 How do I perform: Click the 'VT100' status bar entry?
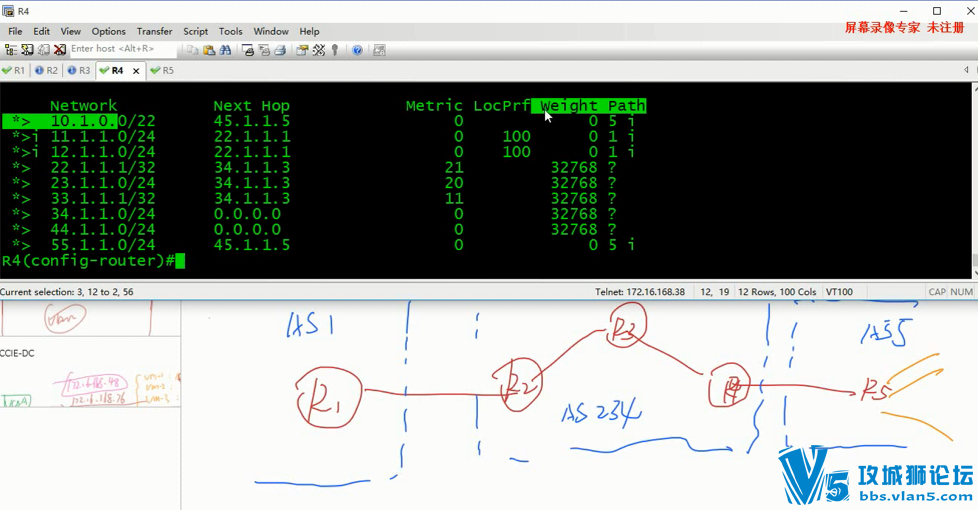839,292
